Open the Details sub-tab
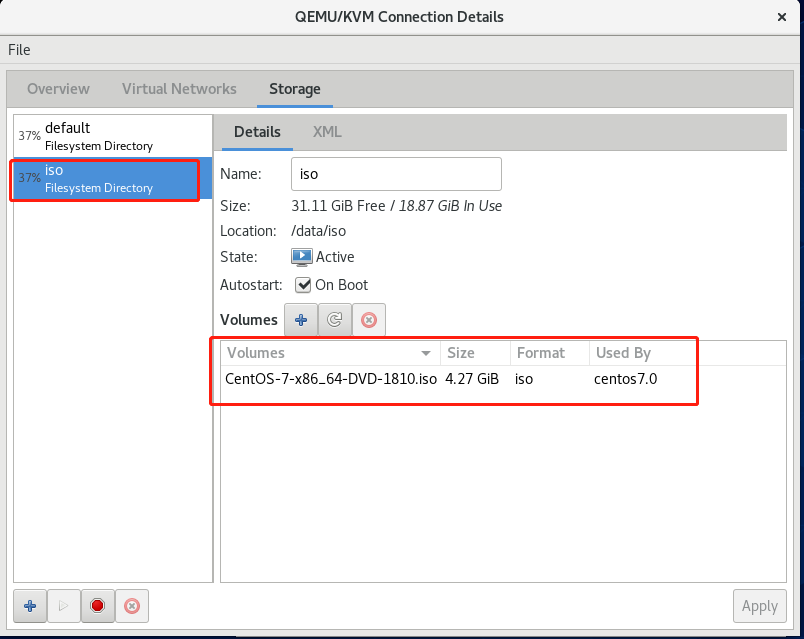This screenshot has height=639, width=804. (257, 132)
